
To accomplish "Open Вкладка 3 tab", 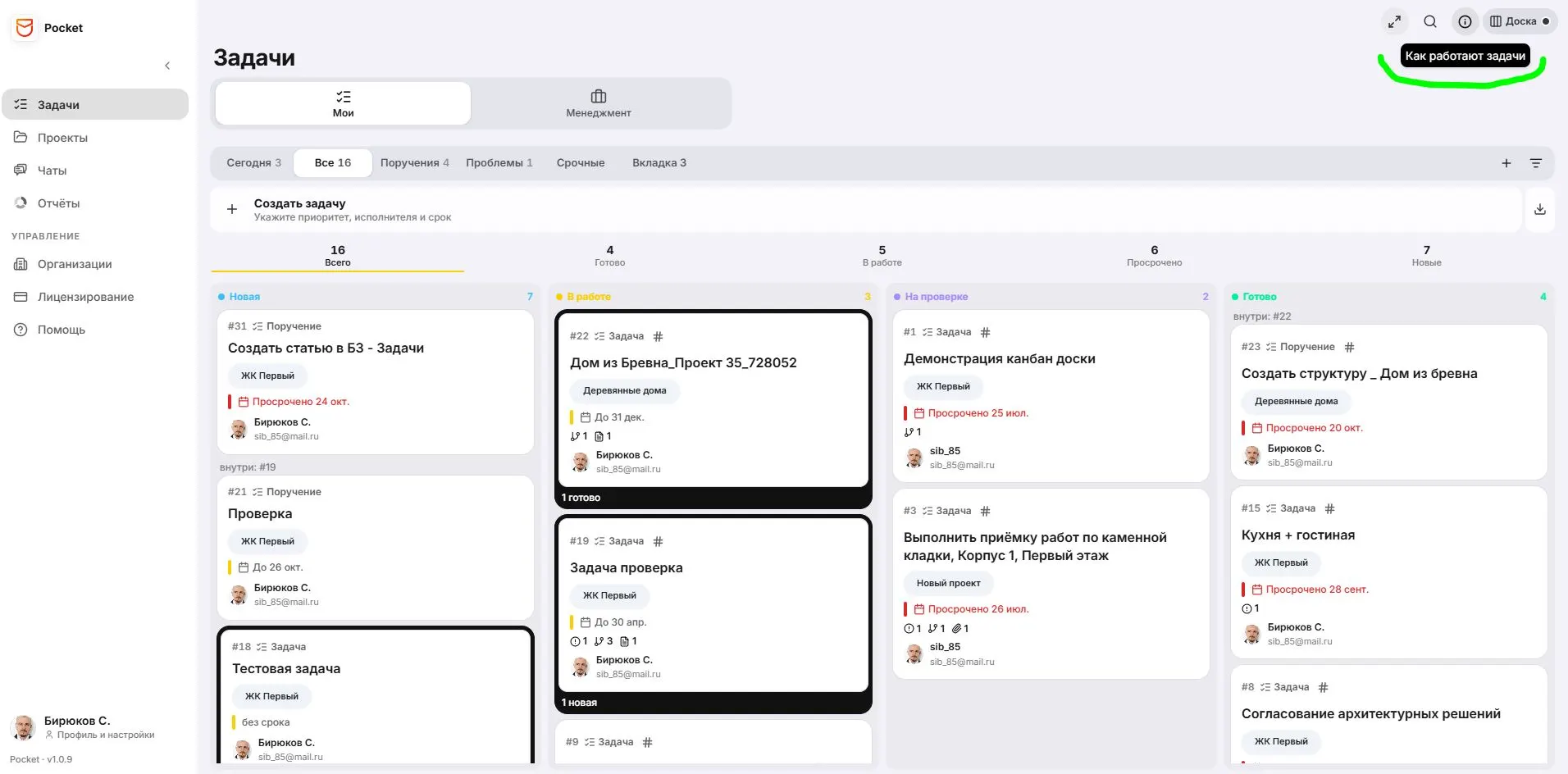I will point(659,163).
